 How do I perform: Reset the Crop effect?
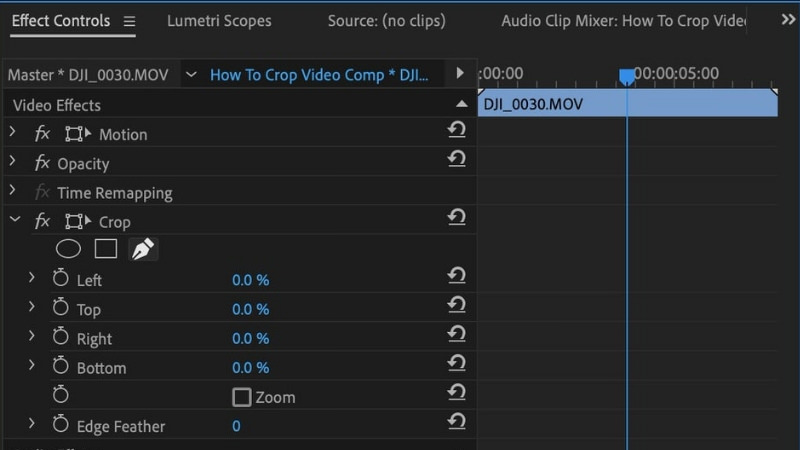457,217
